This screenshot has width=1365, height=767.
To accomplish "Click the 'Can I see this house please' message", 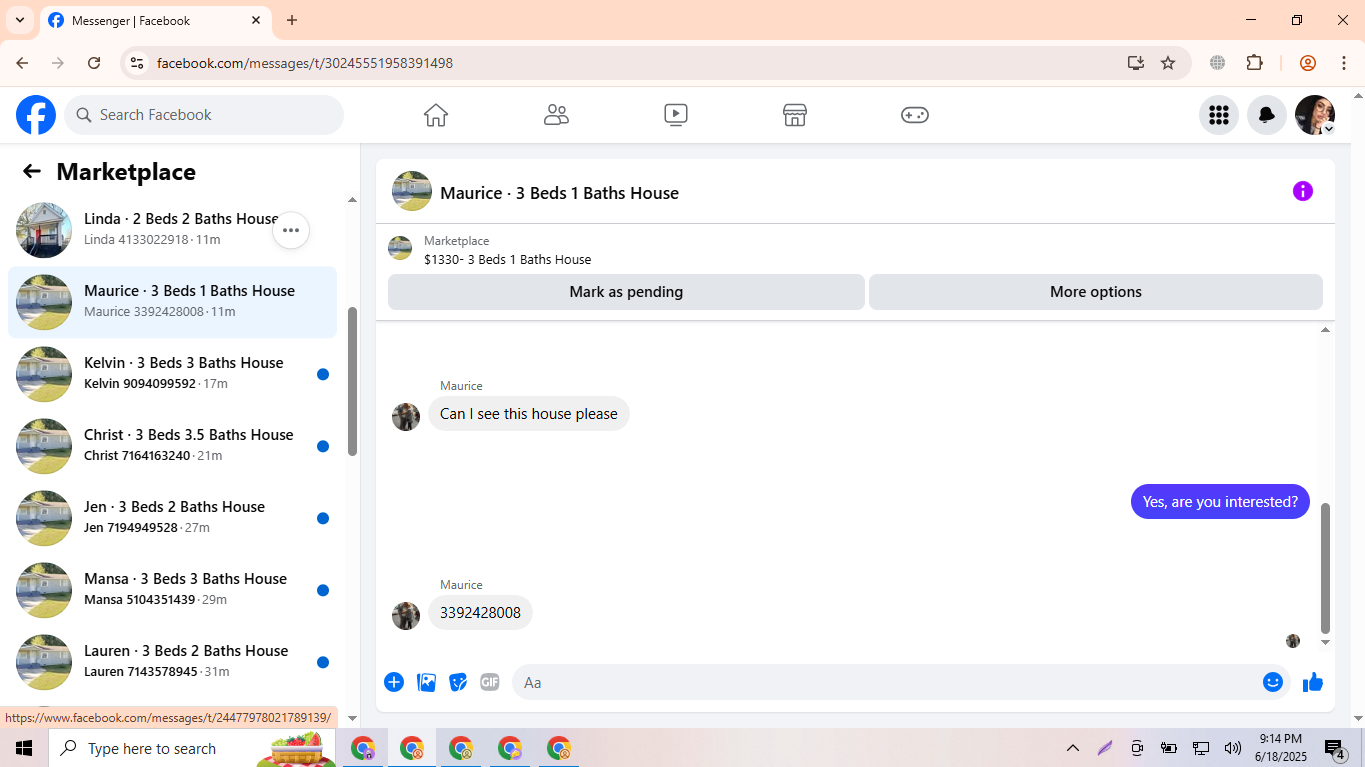I will point(529,414).
